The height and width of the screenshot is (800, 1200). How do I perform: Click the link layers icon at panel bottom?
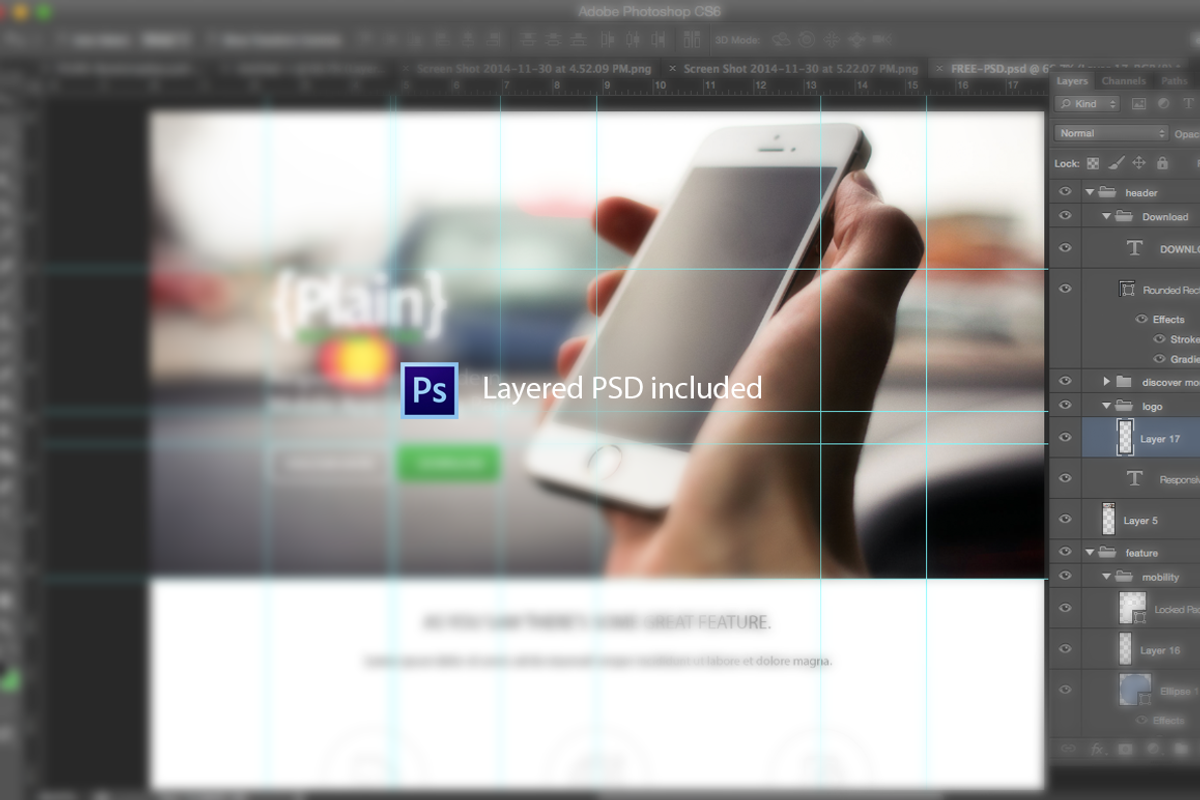point(1067,748)
